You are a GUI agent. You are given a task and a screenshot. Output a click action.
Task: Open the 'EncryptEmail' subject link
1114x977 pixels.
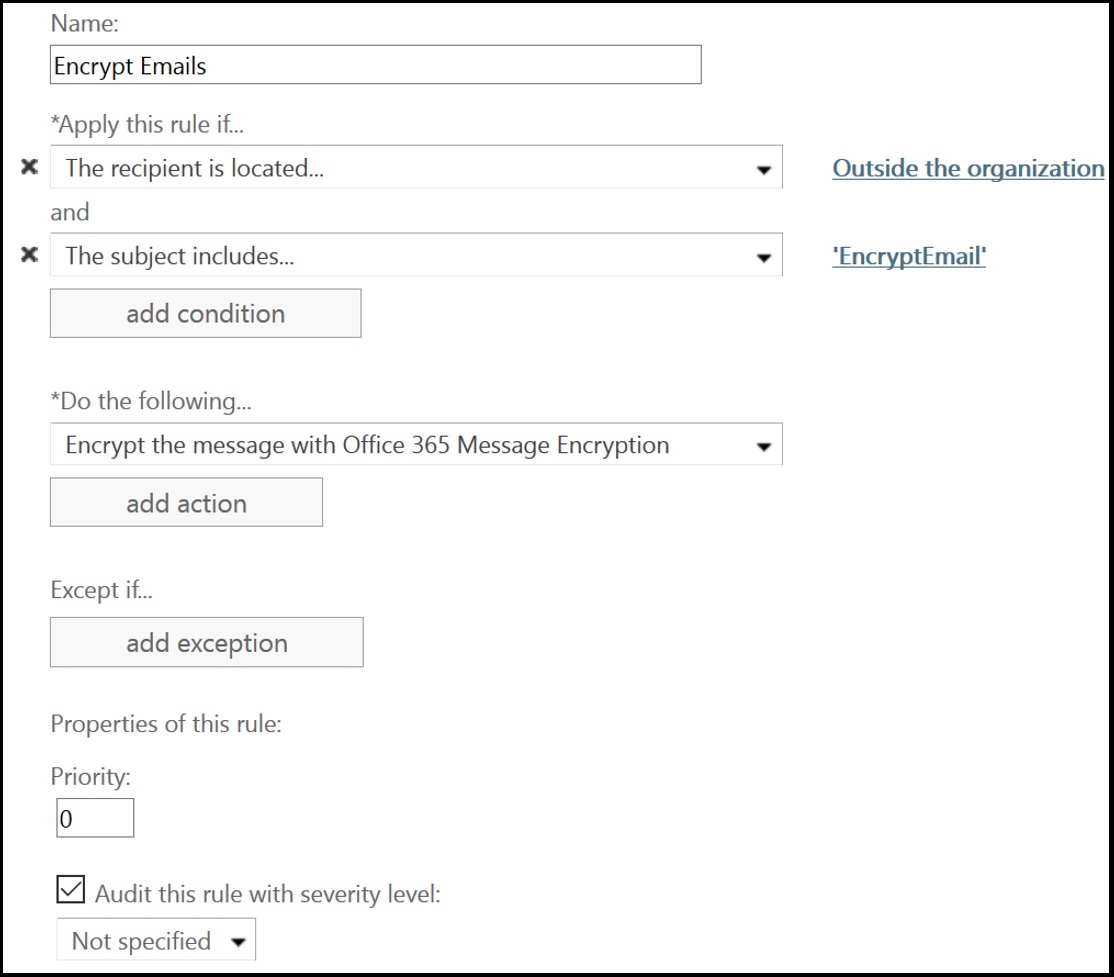909,256
